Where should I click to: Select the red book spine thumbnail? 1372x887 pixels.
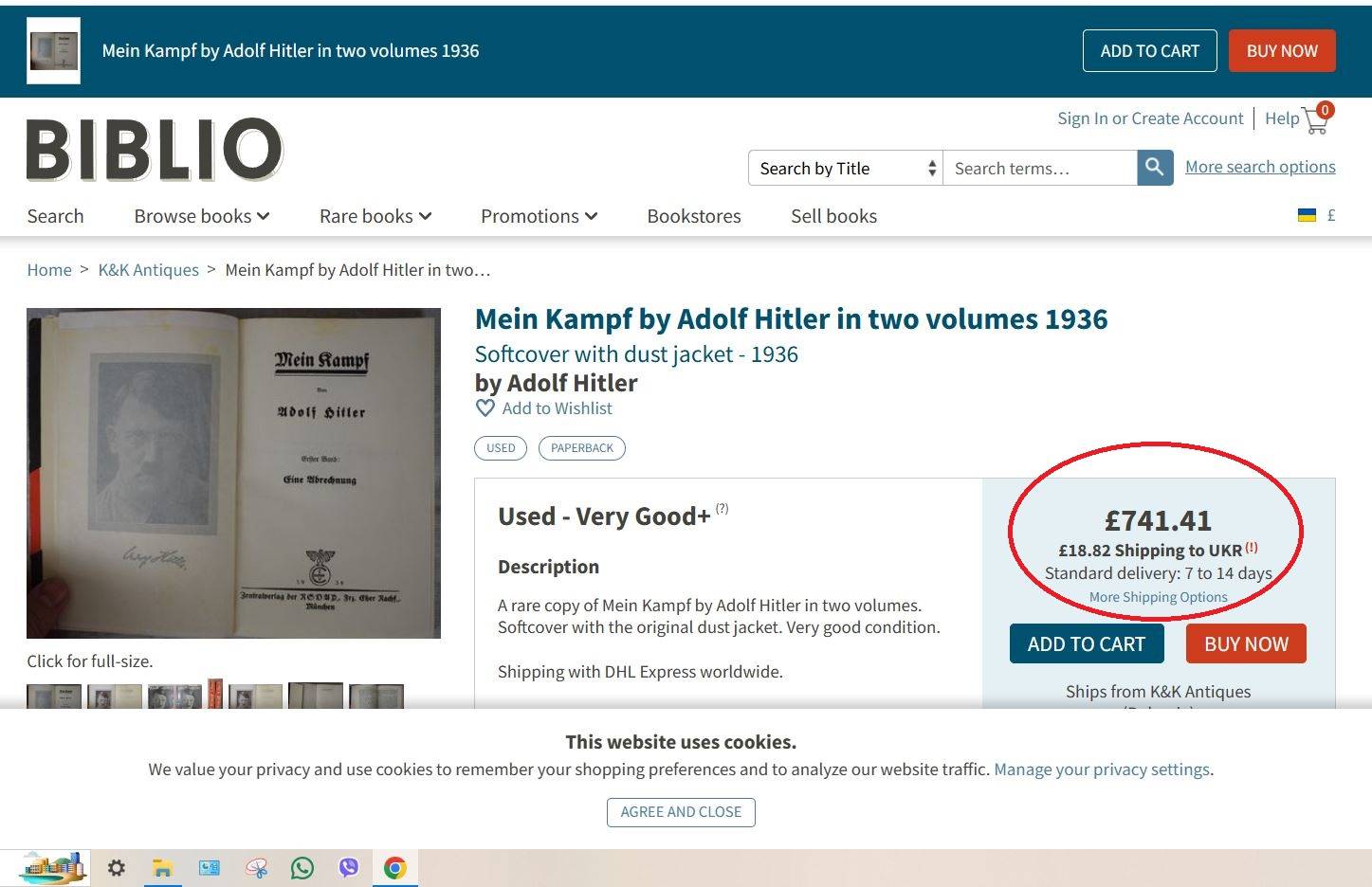coord(215,694)
